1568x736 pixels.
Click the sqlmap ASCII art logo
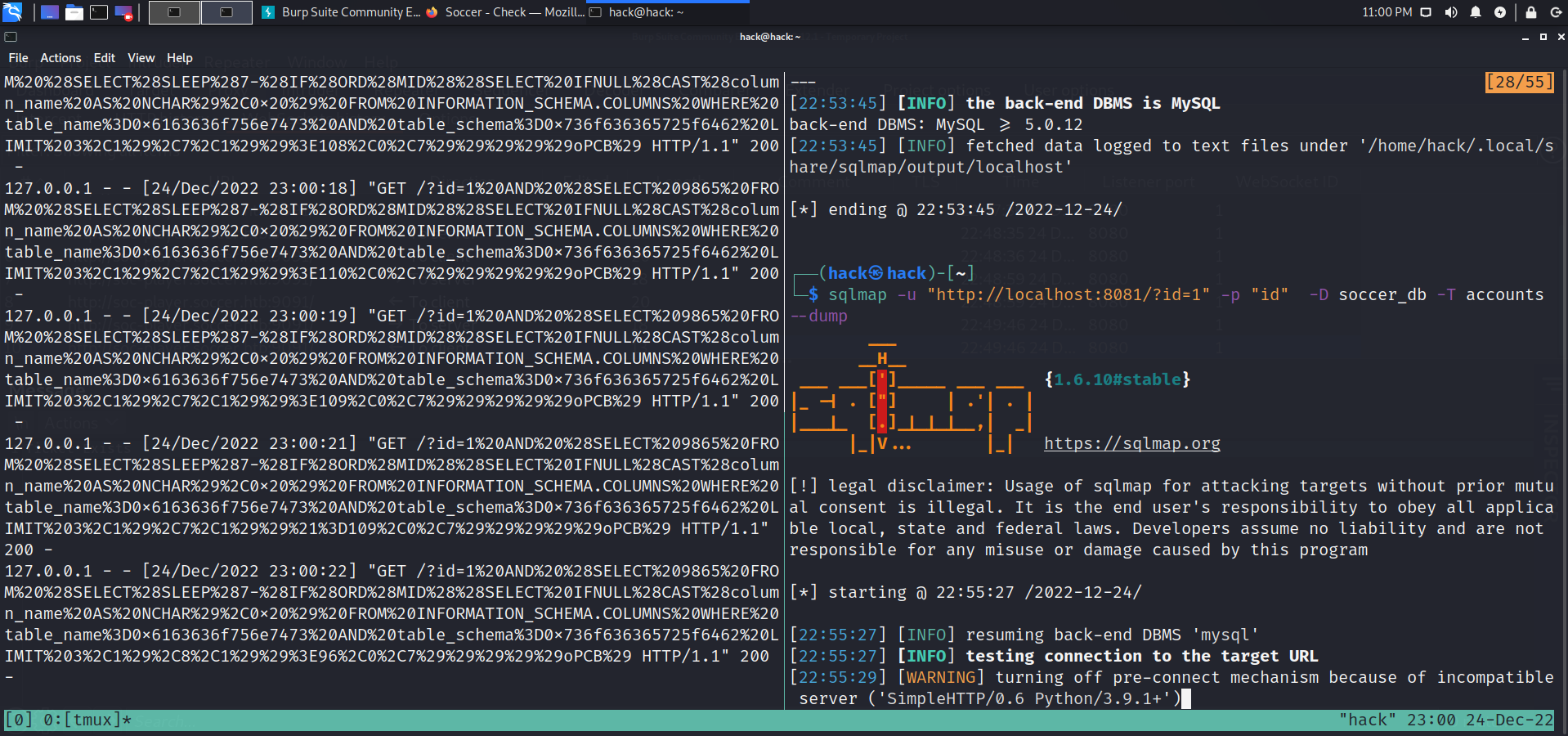tap(912, 398)
